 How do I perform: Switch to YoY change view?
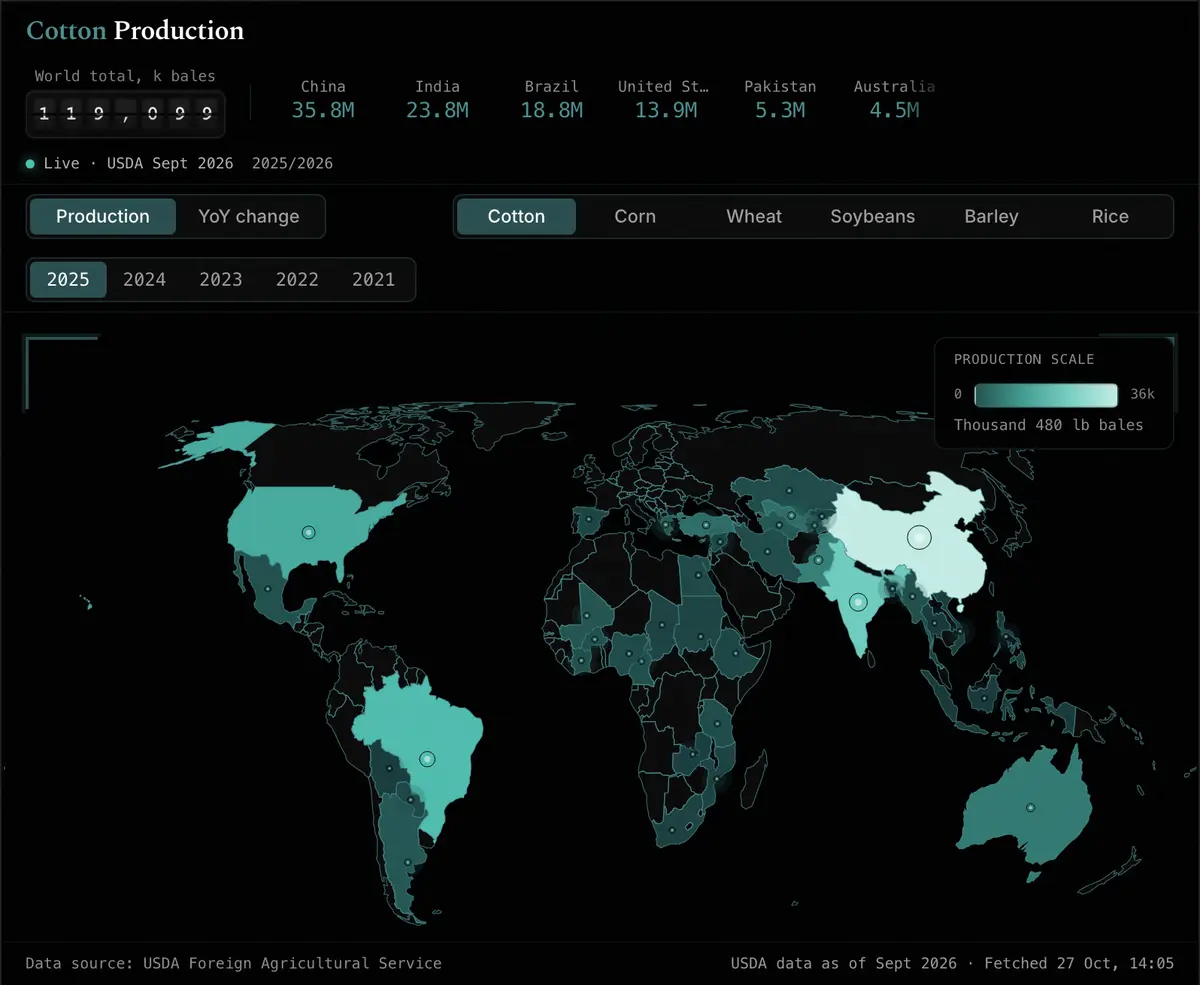pos(249,216)
